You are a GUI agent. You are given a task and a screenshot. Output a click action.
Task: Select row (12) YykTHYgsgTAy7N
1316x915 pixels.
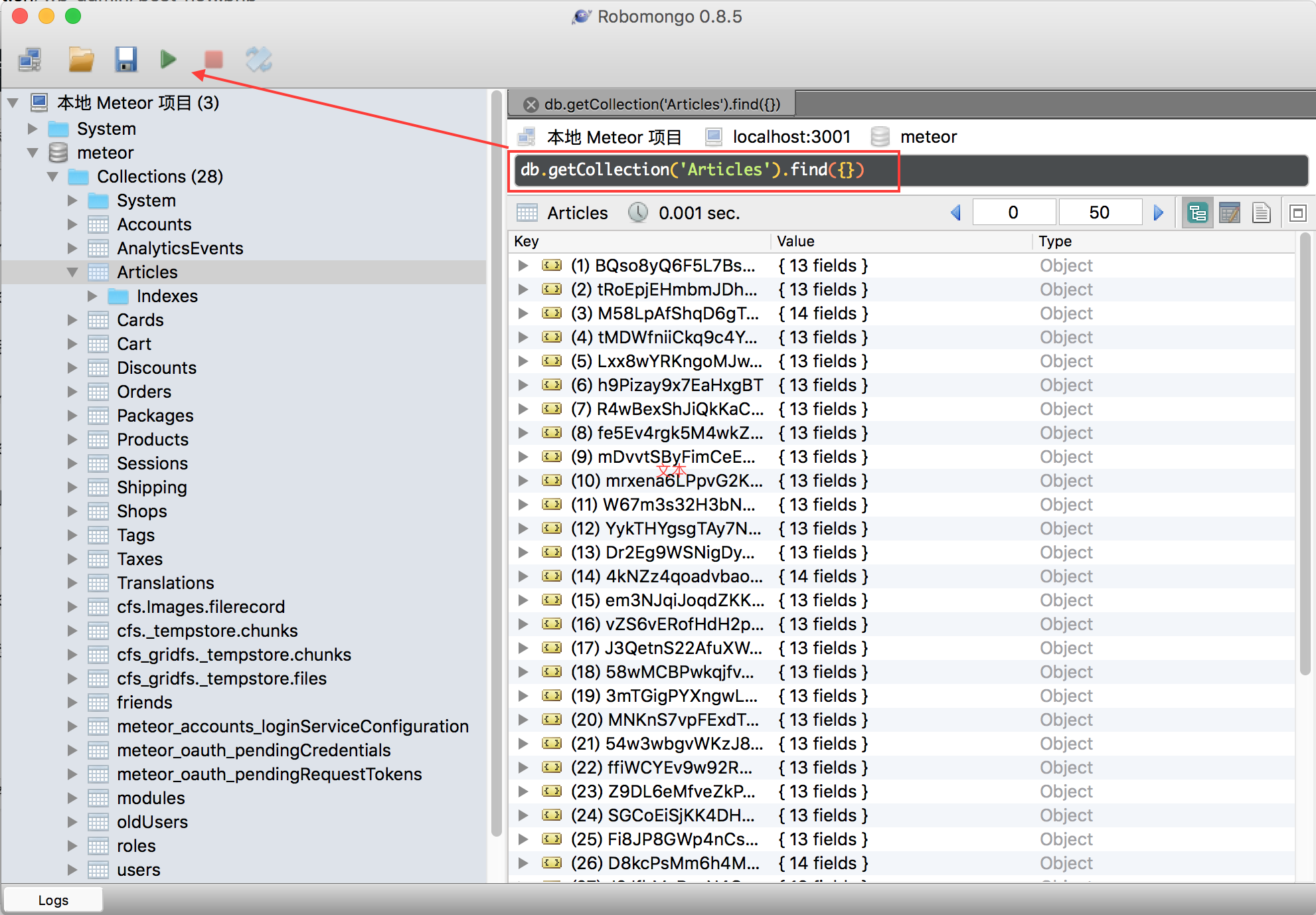click(x=902, y=529)
